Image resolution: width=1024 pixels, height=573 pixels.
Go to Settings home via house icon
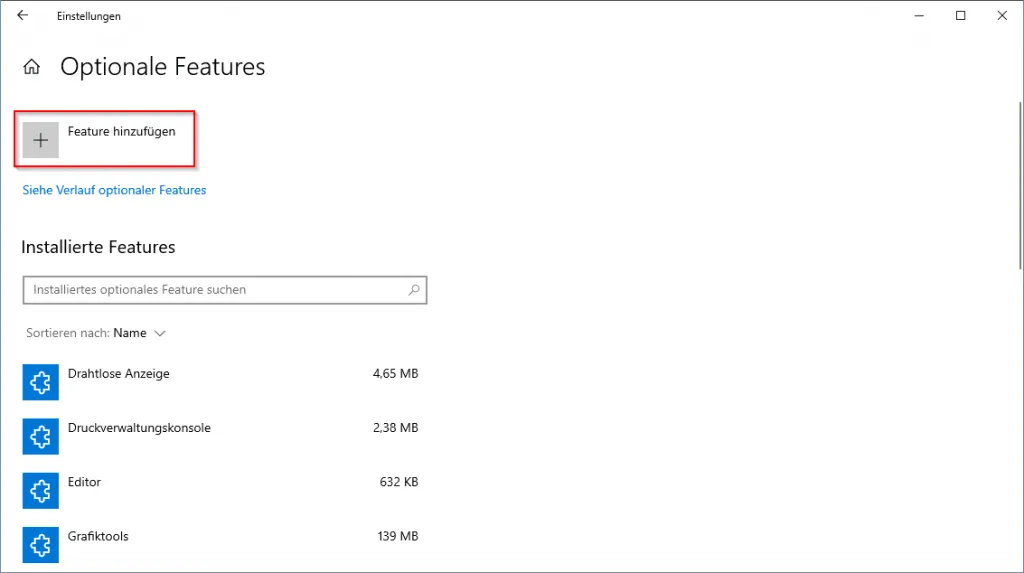pyautogui.click(x=32, y=68)
